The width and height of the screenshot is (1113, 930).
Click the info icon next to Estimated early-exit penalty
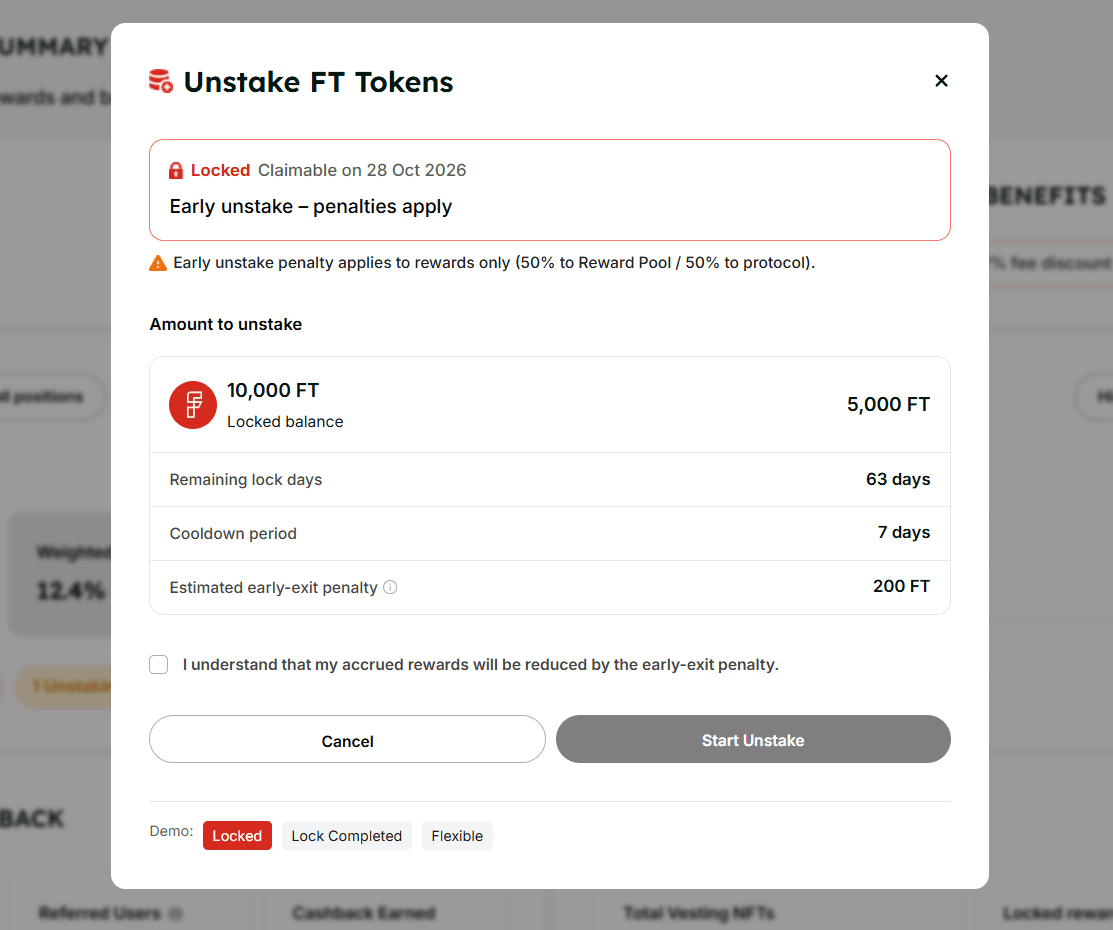[x=388, y=588]
